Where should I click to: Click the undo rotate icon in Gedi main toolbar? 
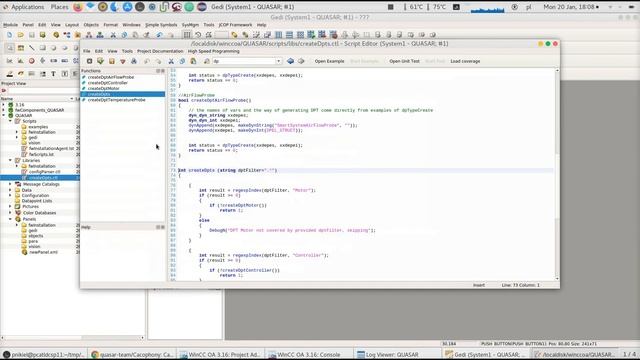[x=198, y=35]
